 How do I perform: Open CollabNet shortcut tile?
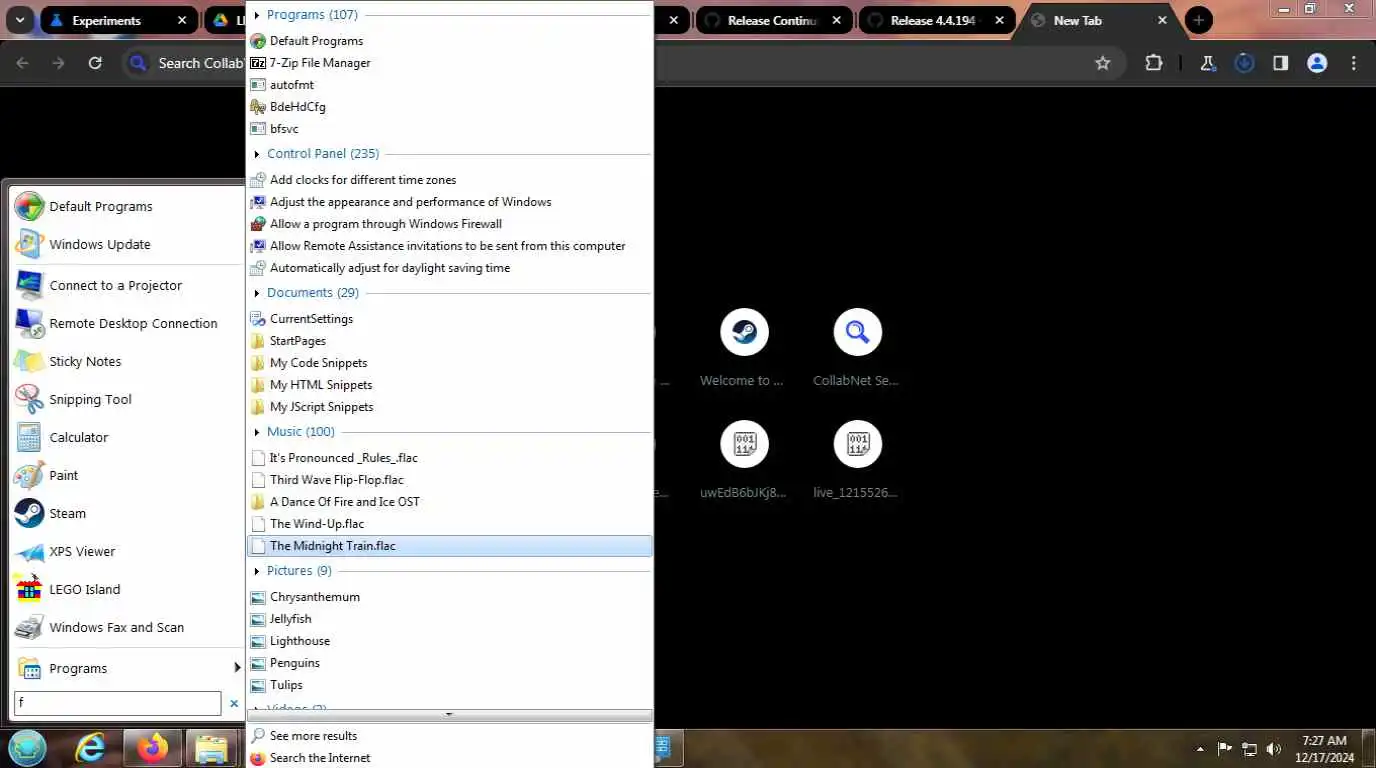coord(856,347)
